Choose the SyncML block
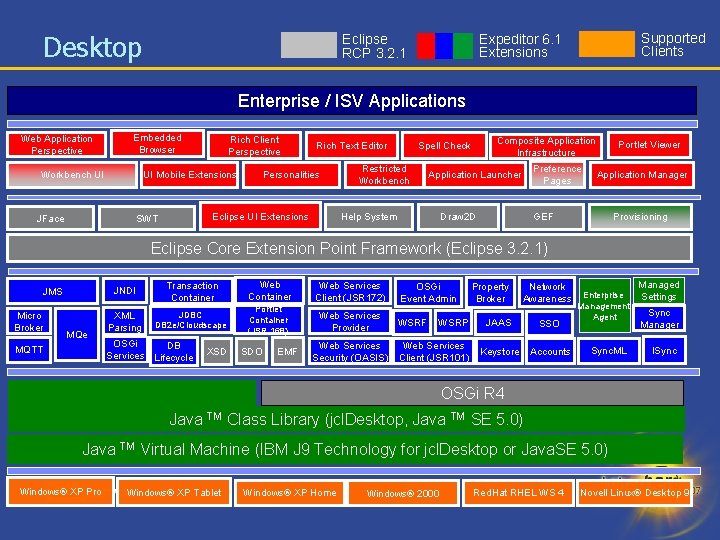This screenshot has height=540, width=720. click(609, 350)
